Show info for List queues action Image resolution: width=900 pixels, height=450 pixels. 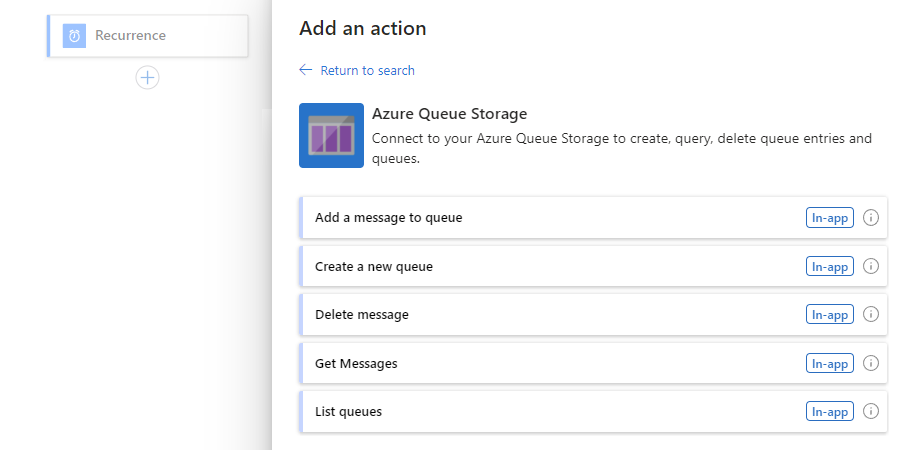(x=870, y=411)
